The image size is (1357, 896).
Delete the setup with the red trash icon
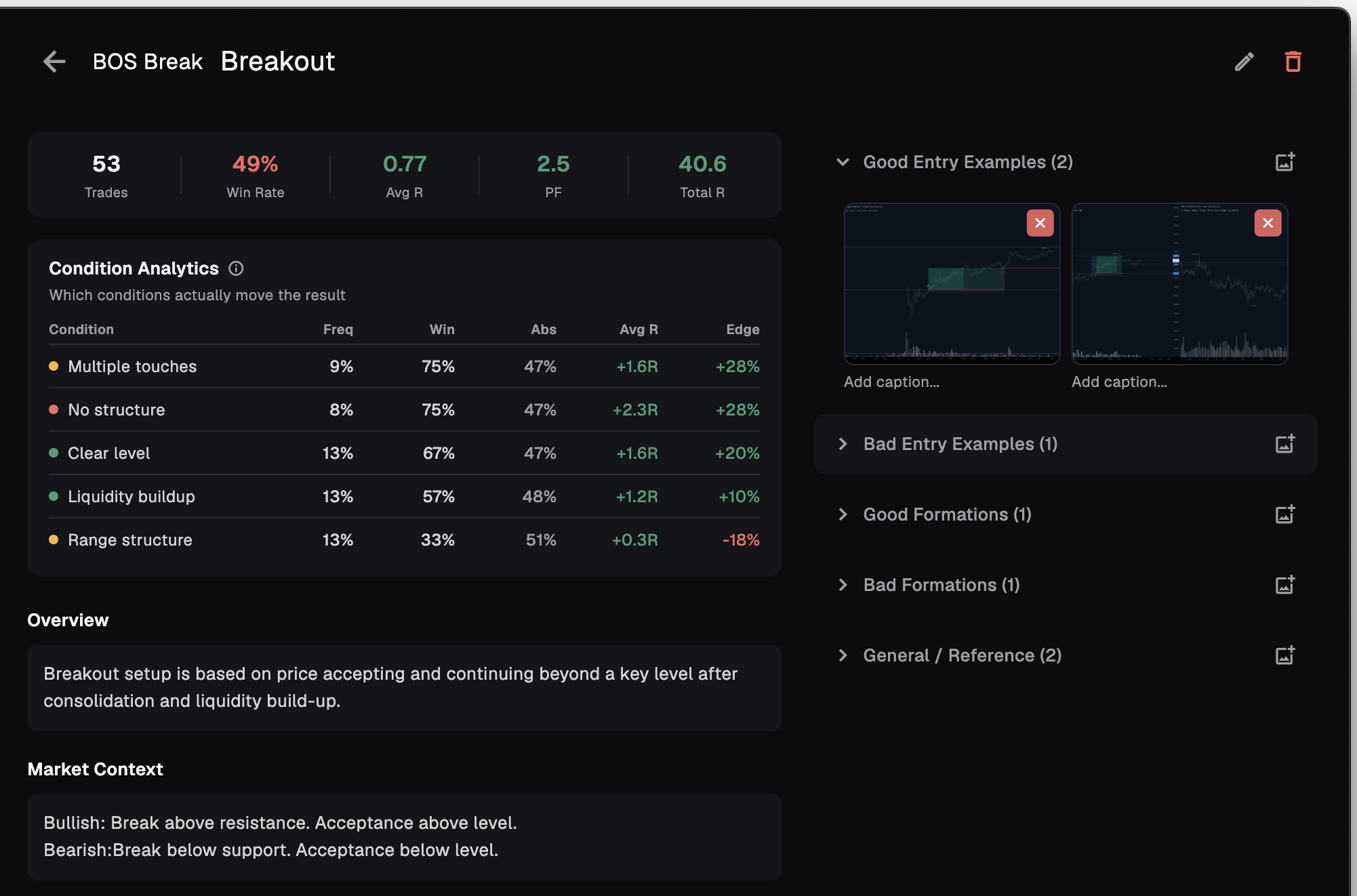[x=1293, y=62]
